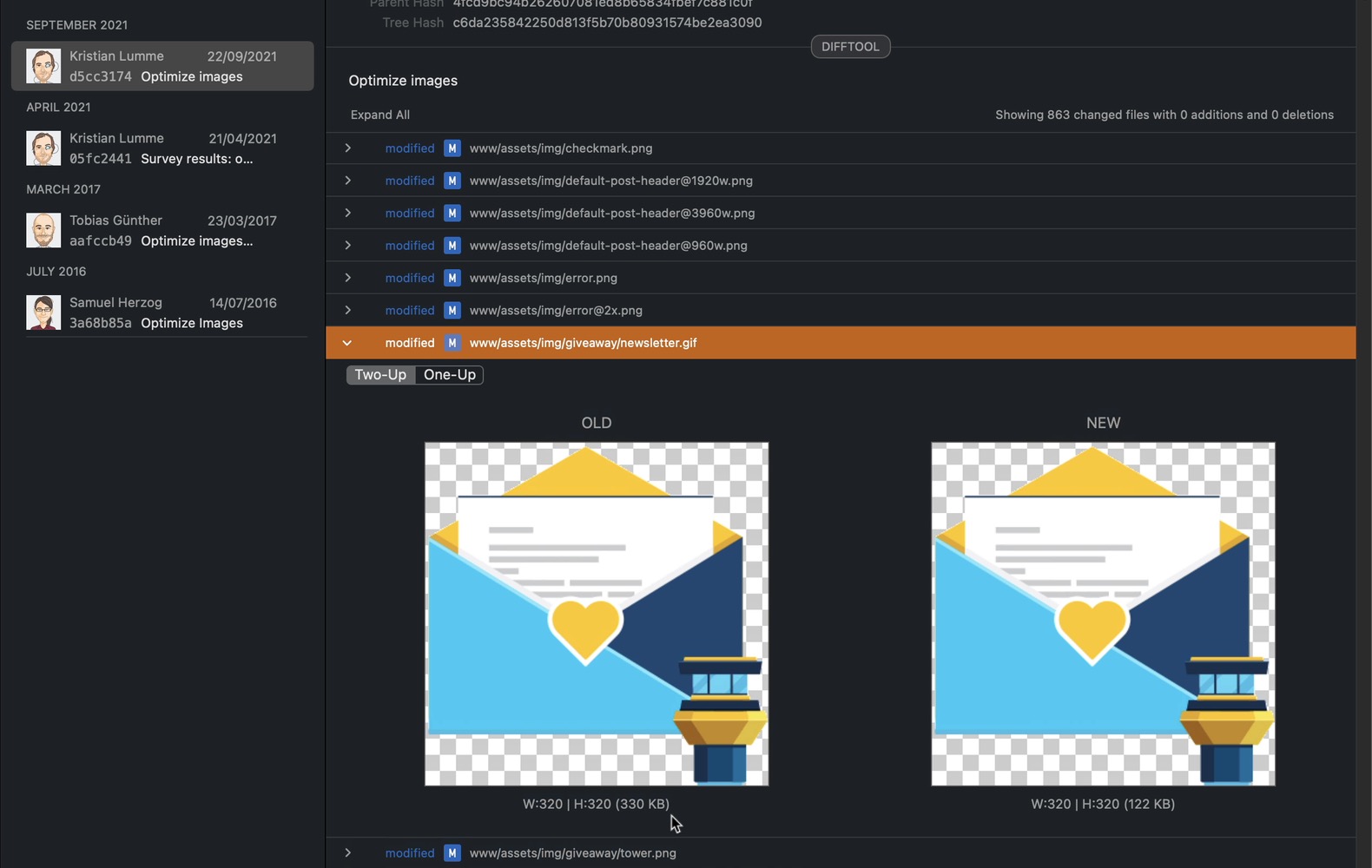
Task: Click the M badge for error.png
Action: point(452,278)
